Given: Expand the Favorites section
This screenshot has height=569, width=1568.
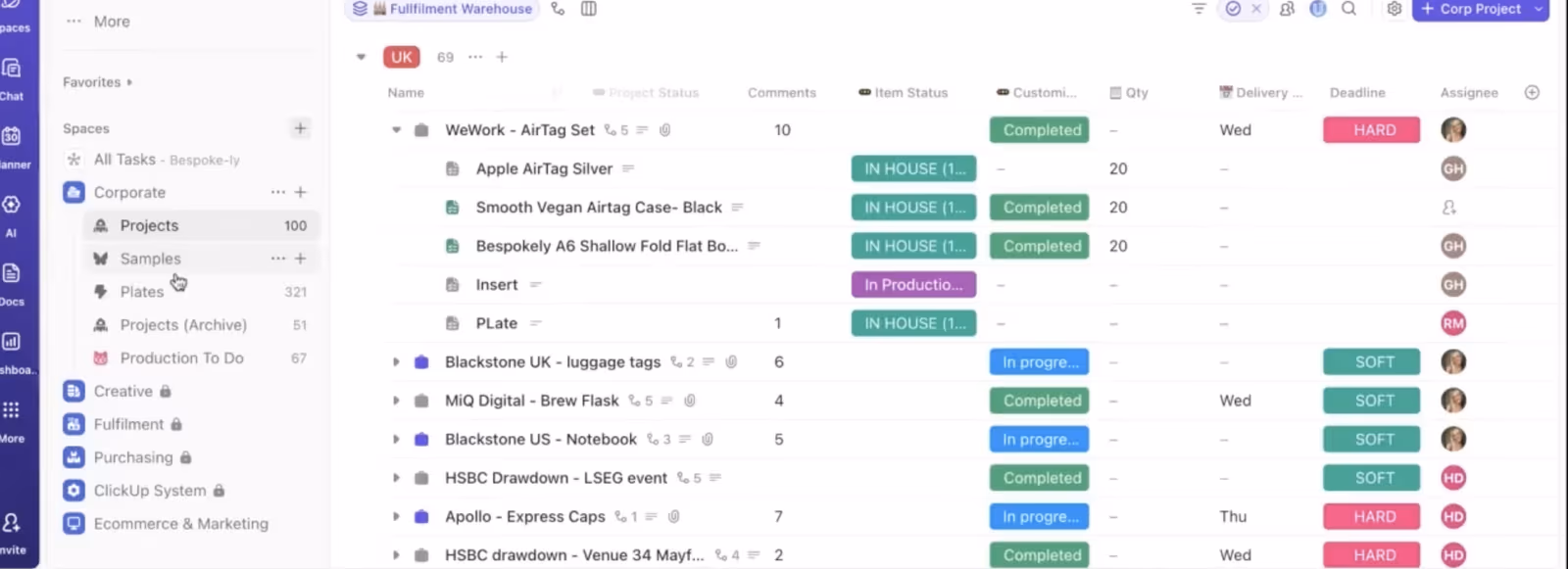Looking at the screenshot, I should click(x=129, y=82).
